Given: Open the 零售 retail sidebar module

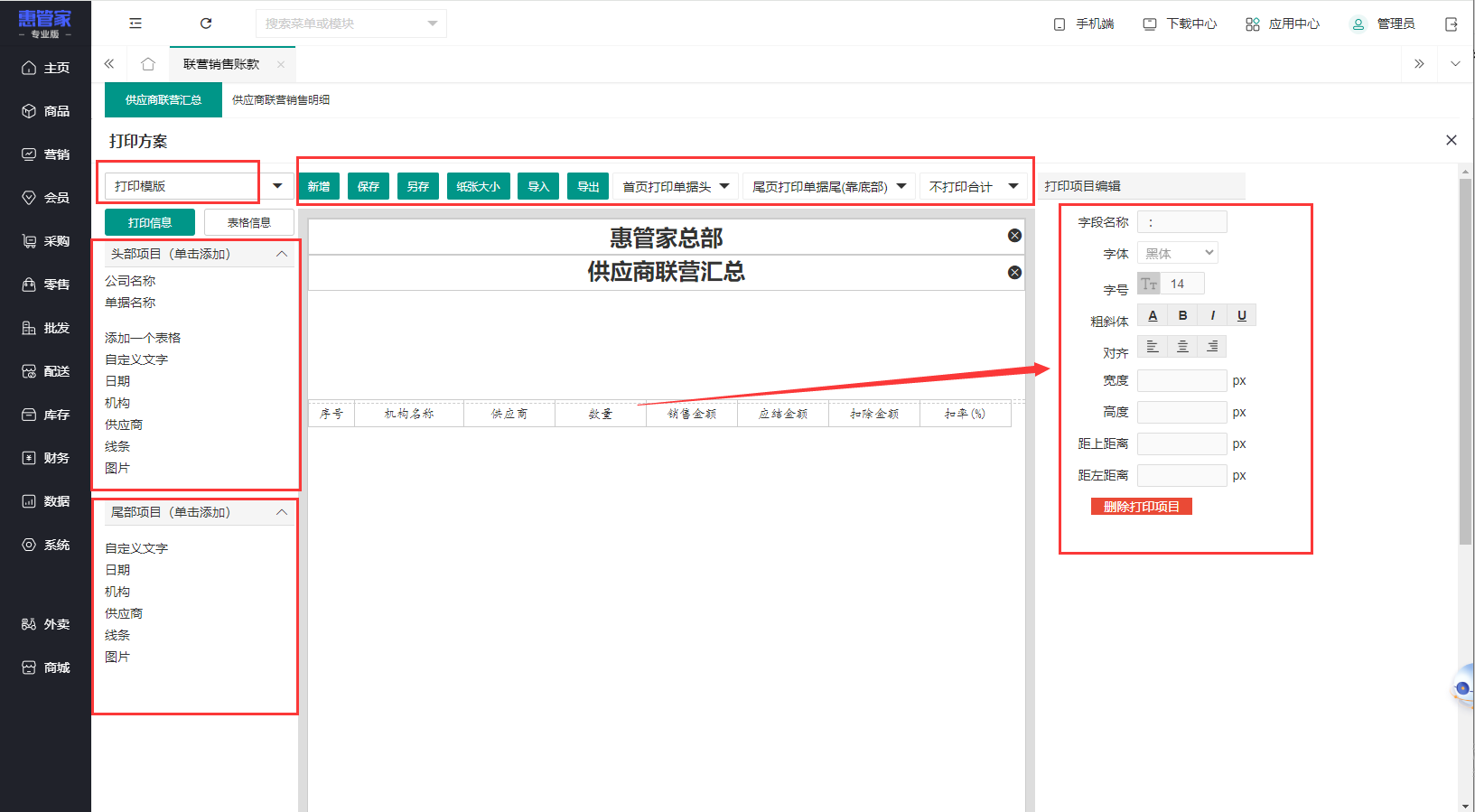Looking at the screenshot, I should (x=45, y=285).
